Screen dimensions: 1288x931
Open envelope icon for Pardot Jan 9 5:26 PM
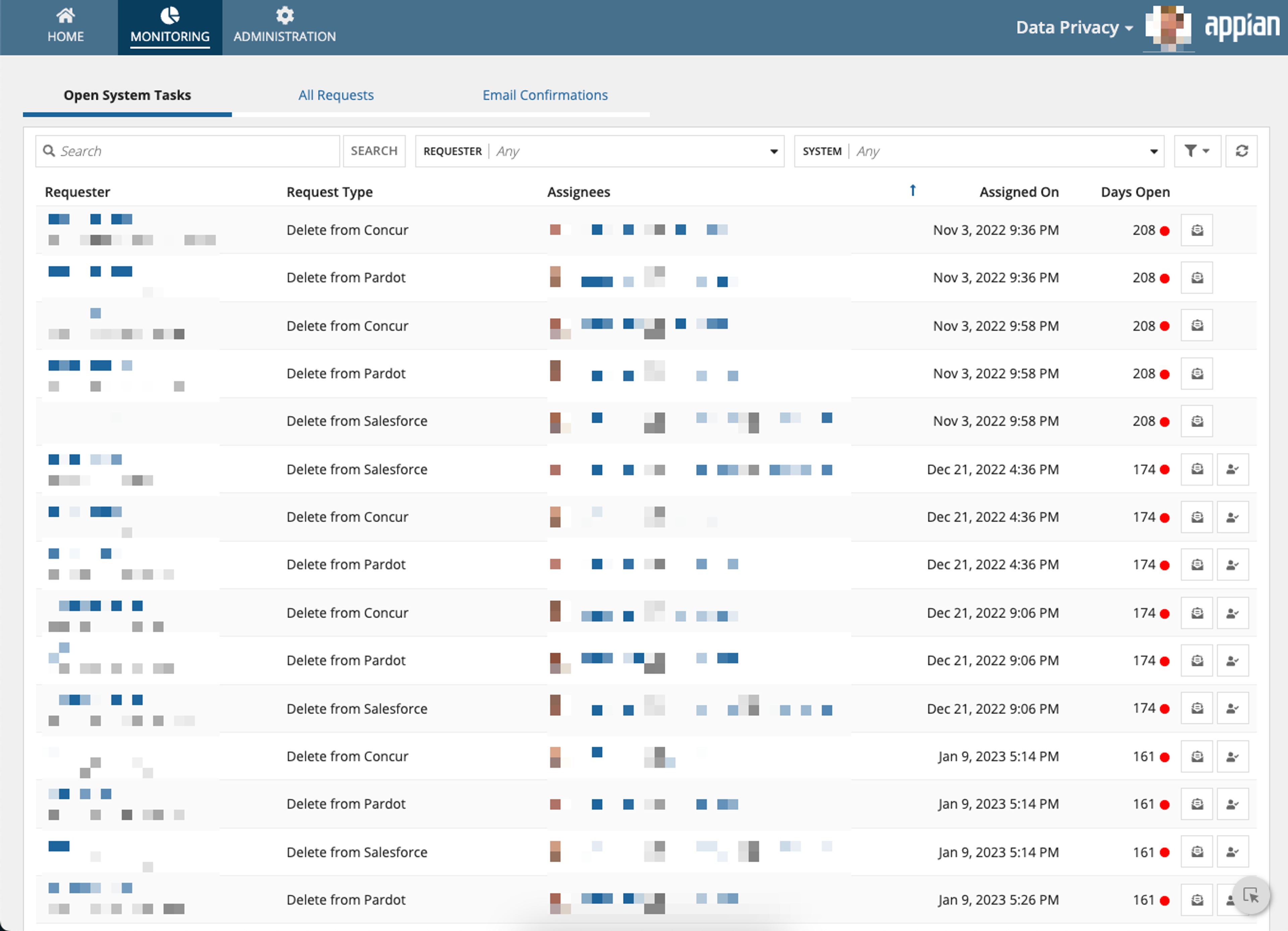coord(1196,900)
